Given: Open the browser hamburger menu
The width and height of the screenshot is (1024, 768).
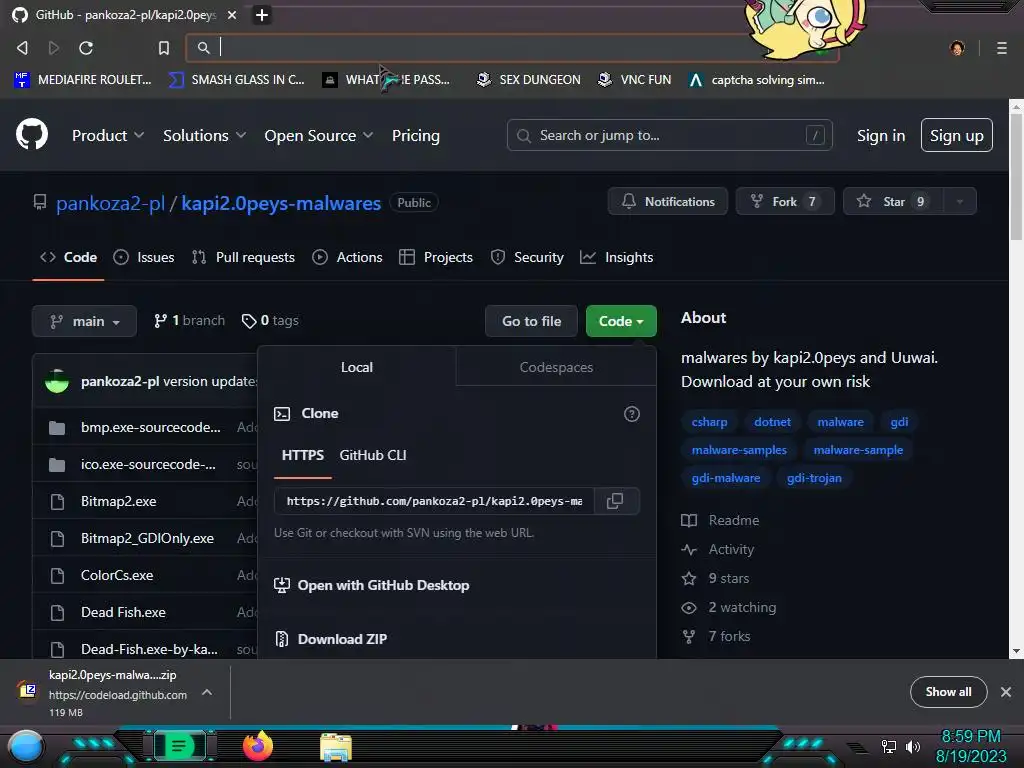Looking at the screenshot, I should 1002,48.
